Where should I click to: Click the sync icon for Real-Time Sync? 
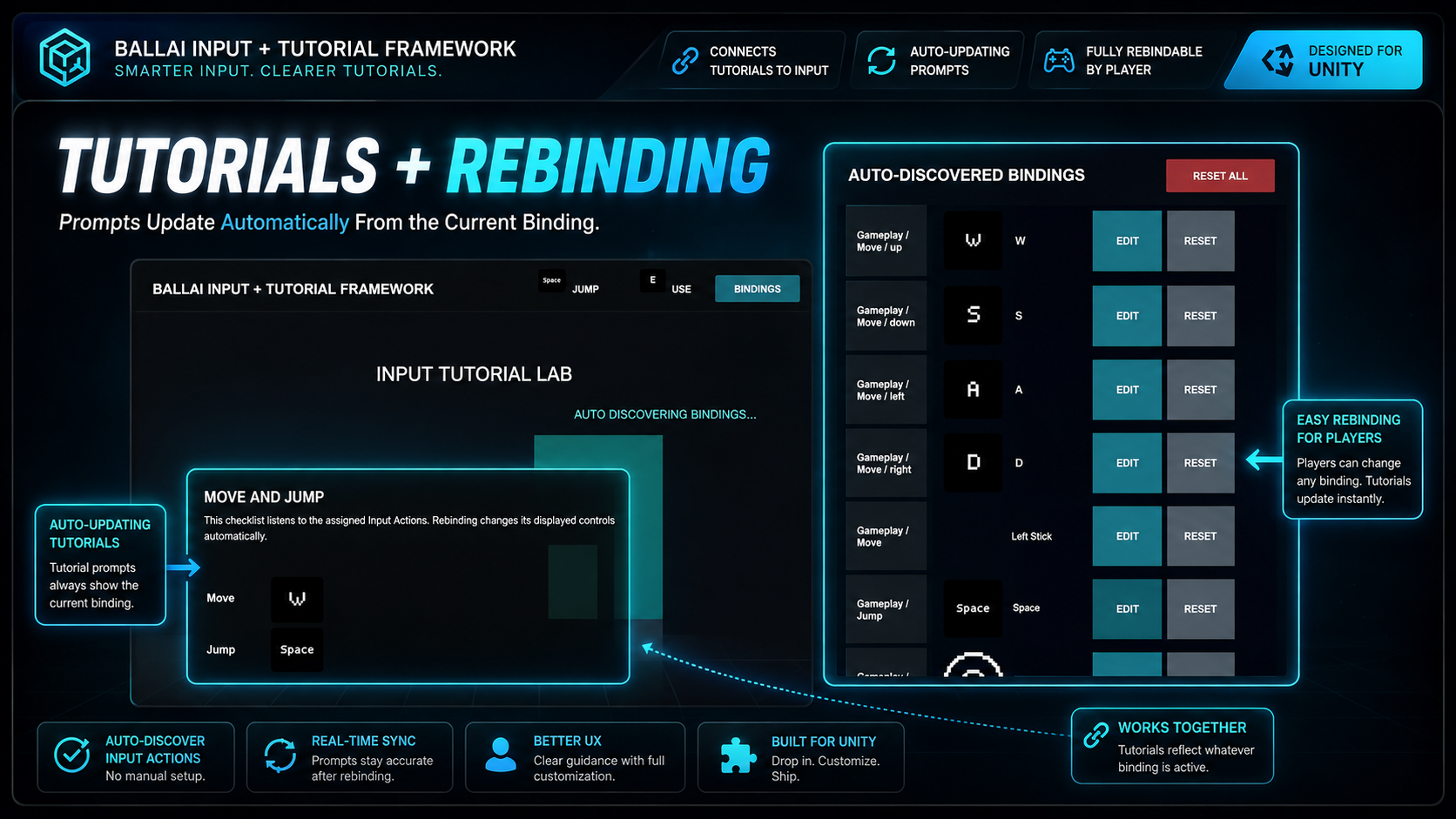[280, 755]
